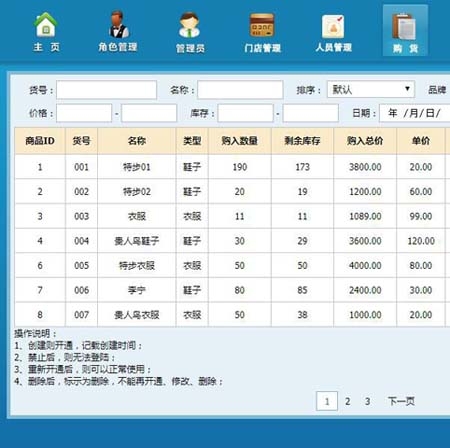Click the 购入数量 column header
450x448 pixels.
pos(240,141)
